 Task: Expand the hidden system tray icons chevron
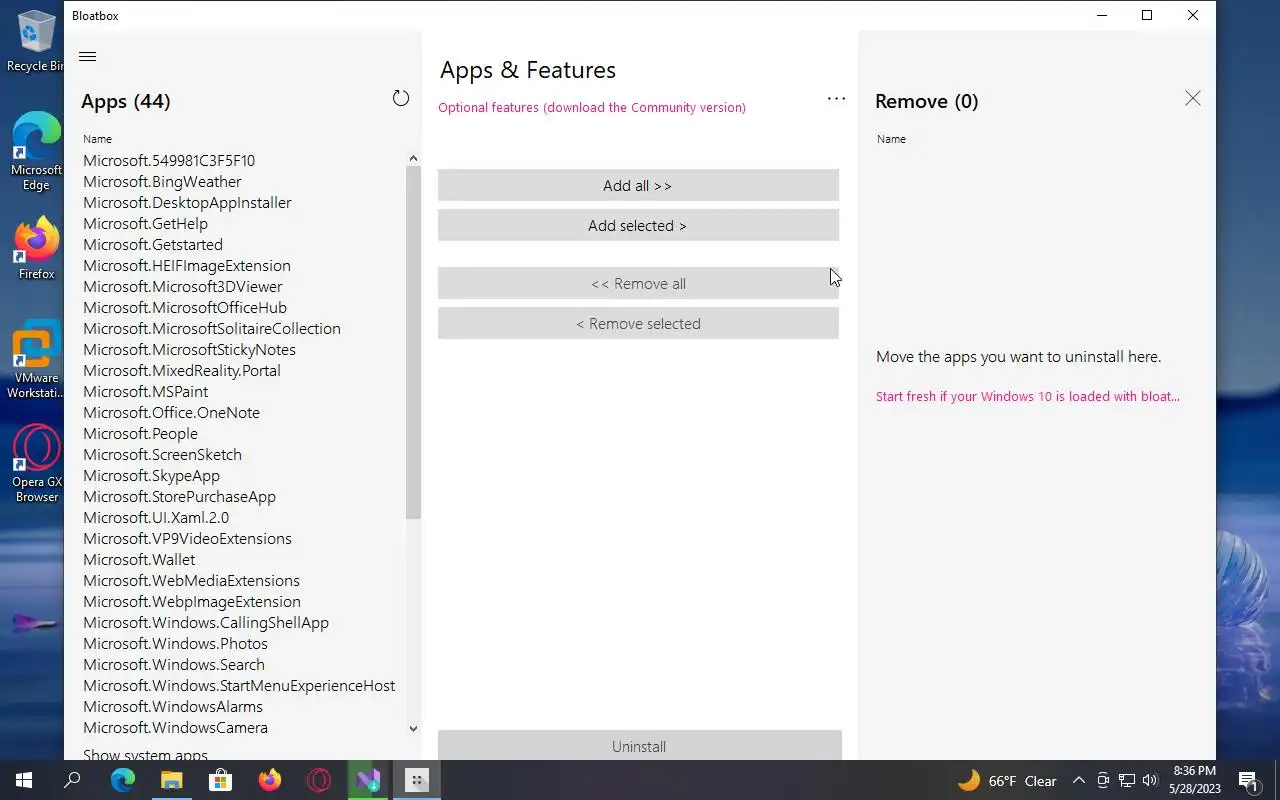pos(1078,781)
